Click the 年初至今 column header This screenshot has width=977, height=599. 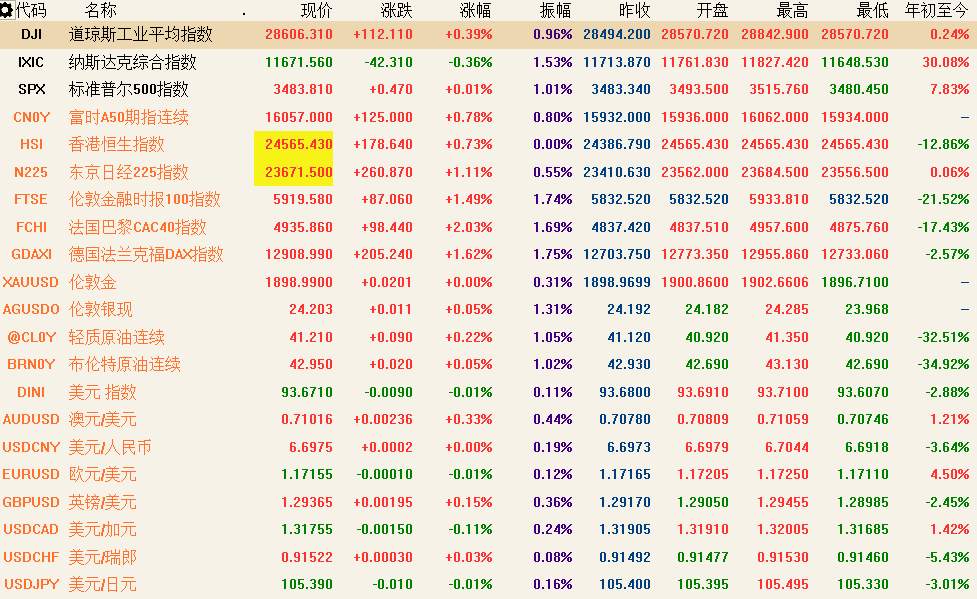(936, 11)
